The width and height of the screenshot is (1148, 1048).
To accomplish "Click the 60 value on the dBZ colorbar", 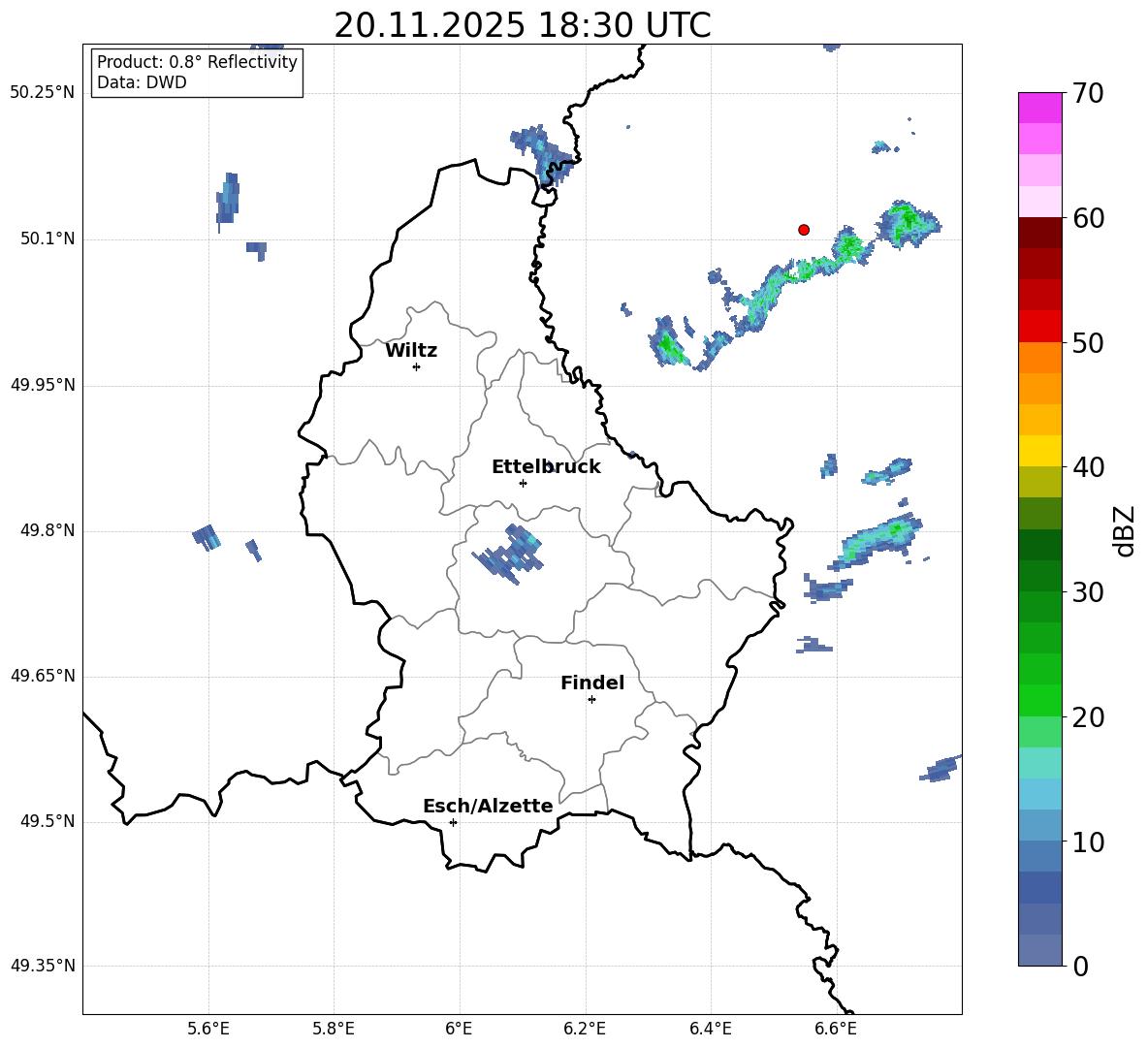I will pos(1088,218).
